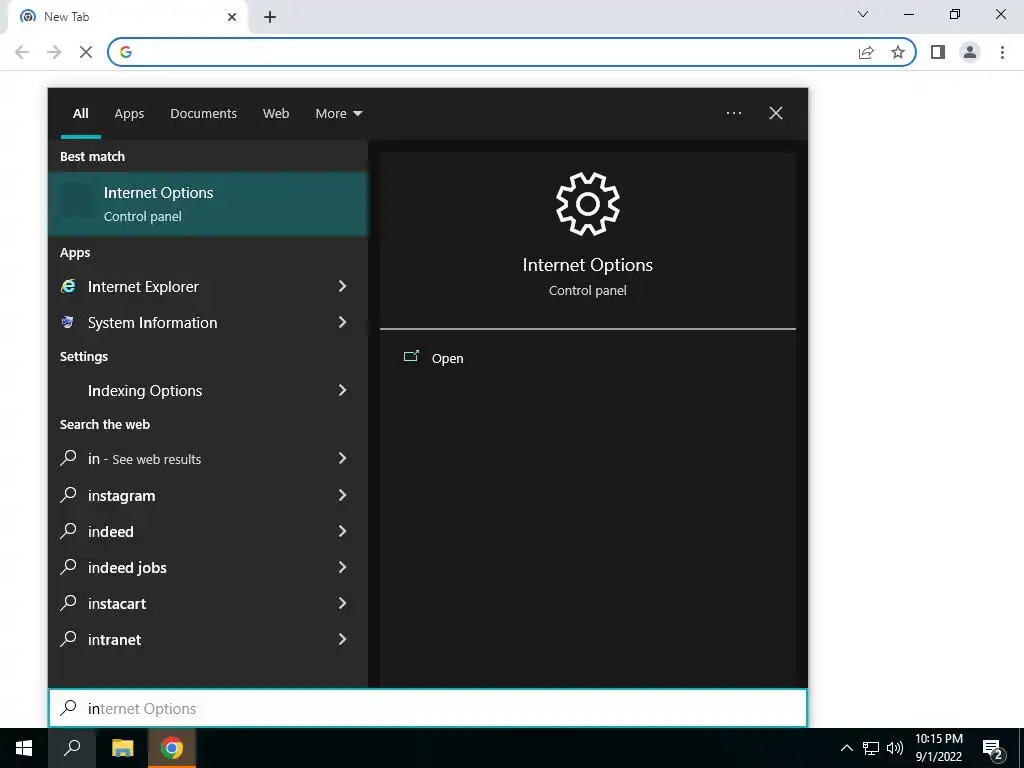
Task: Open the search panel ellipsis options
Action: [733, 113]
